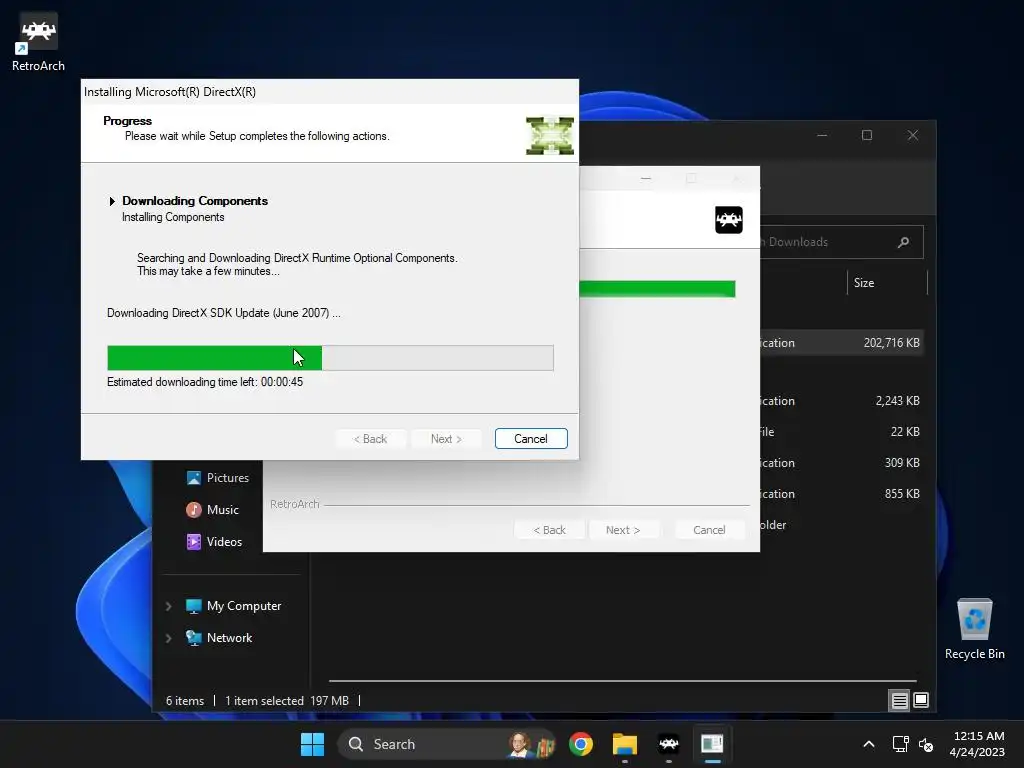This screenshot has width=1024, height=768.
Task: Click '1 item selected 197 MB' status text
Action: pyautogui.click(x=287, y=701)
